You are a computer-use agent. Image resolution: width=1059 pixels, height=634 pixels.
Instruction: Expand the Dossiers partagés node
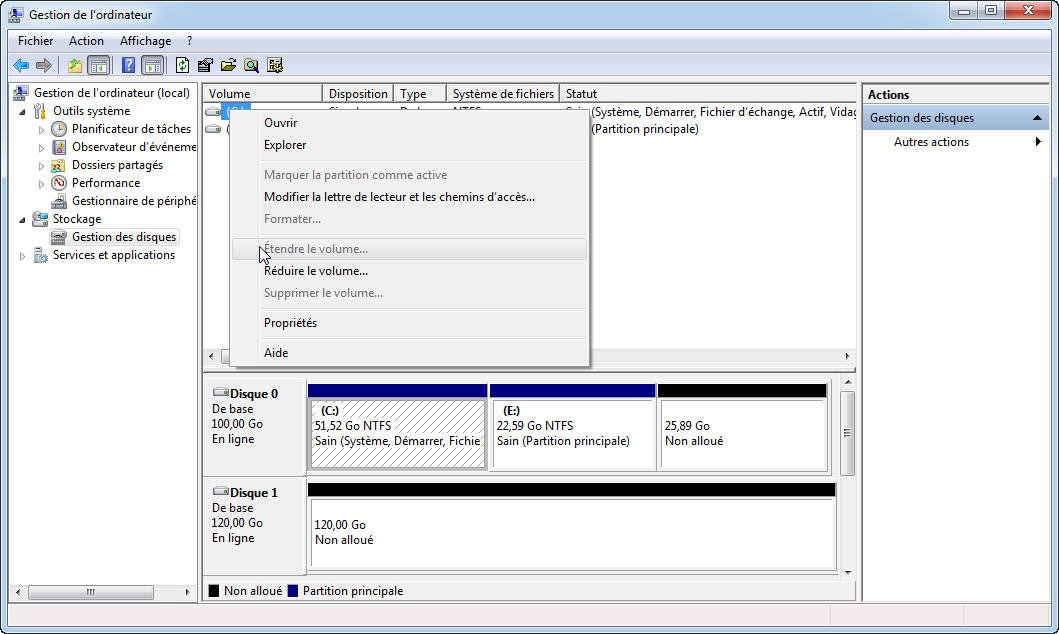41,166
